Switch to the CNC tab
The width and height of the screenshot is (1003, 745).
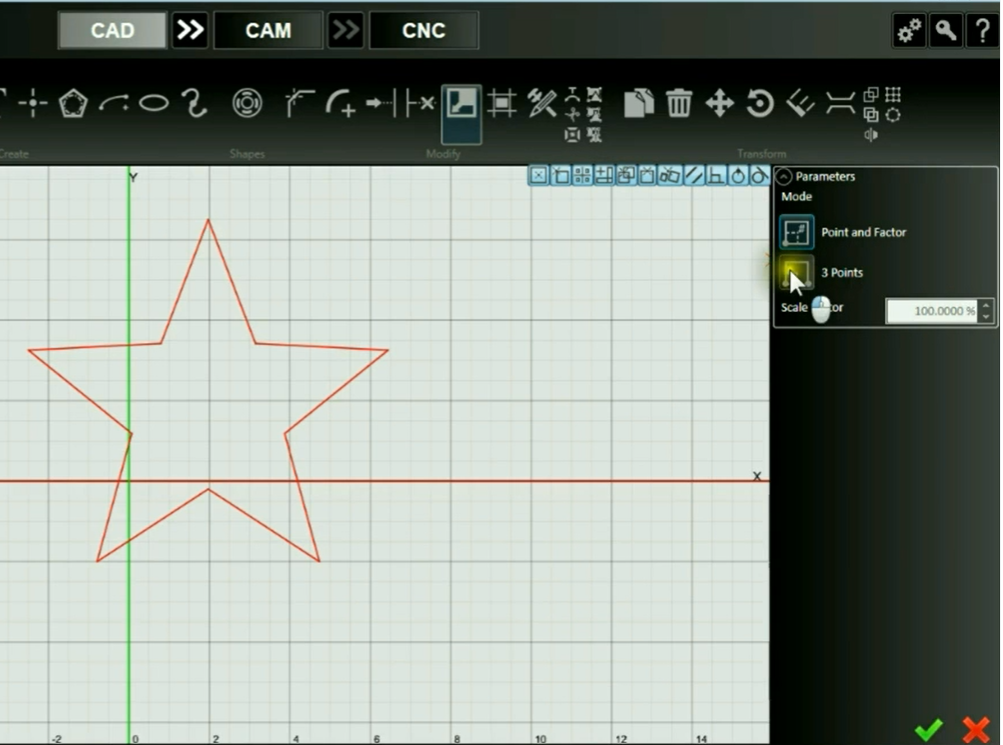coord(423,30)
